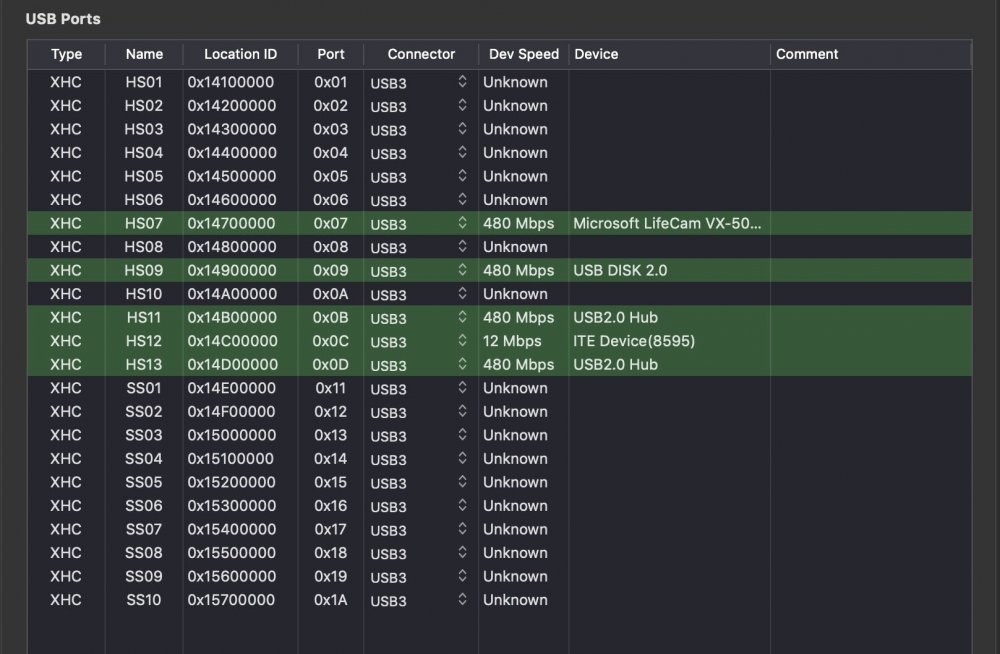Click the Comment column header

point(871,54)
